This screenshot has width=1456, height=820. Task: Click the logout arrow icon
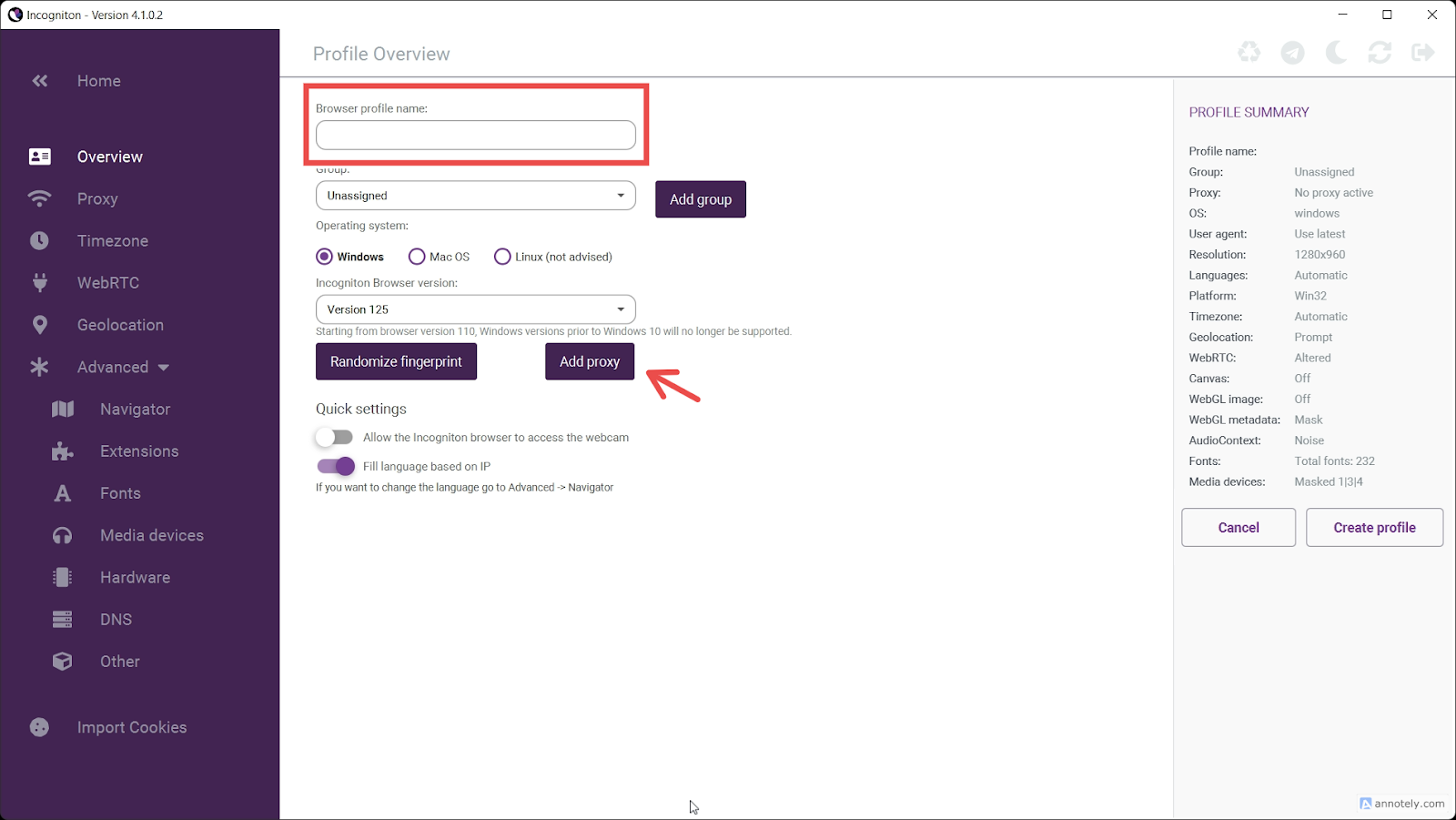click(x=1423, y=53)
